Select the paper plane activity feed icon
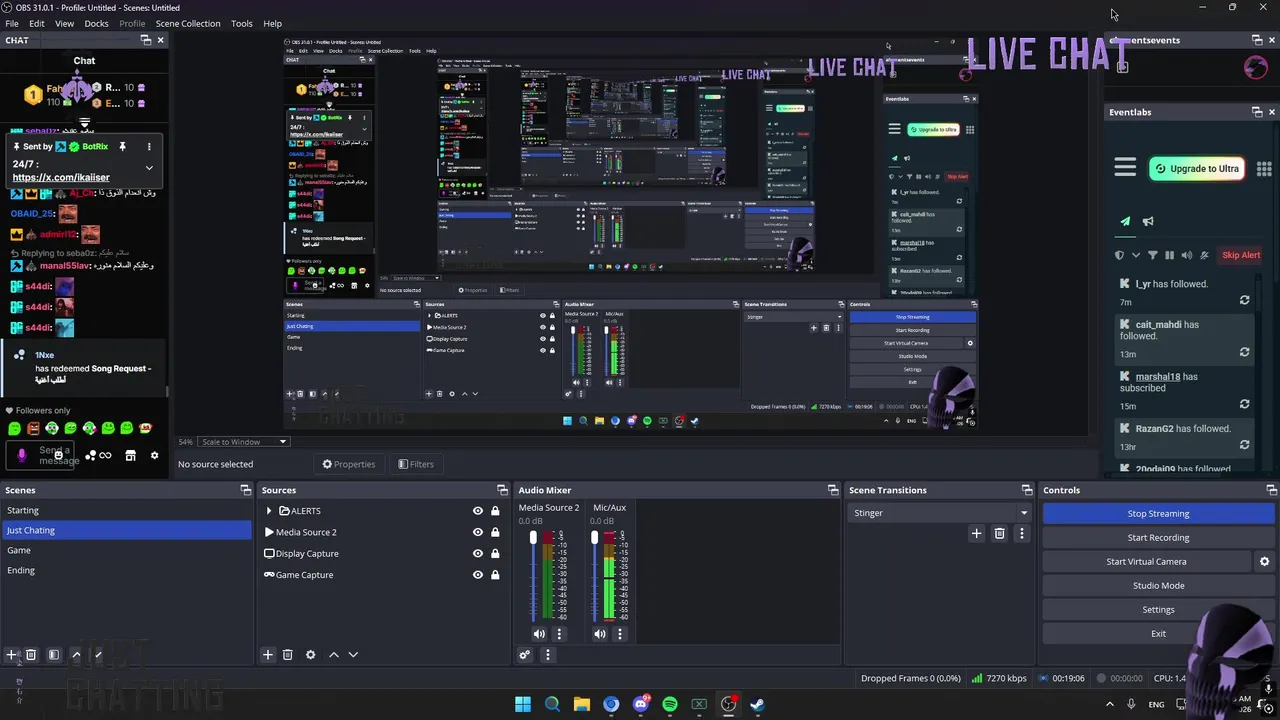 click(x=1125, y=221)
